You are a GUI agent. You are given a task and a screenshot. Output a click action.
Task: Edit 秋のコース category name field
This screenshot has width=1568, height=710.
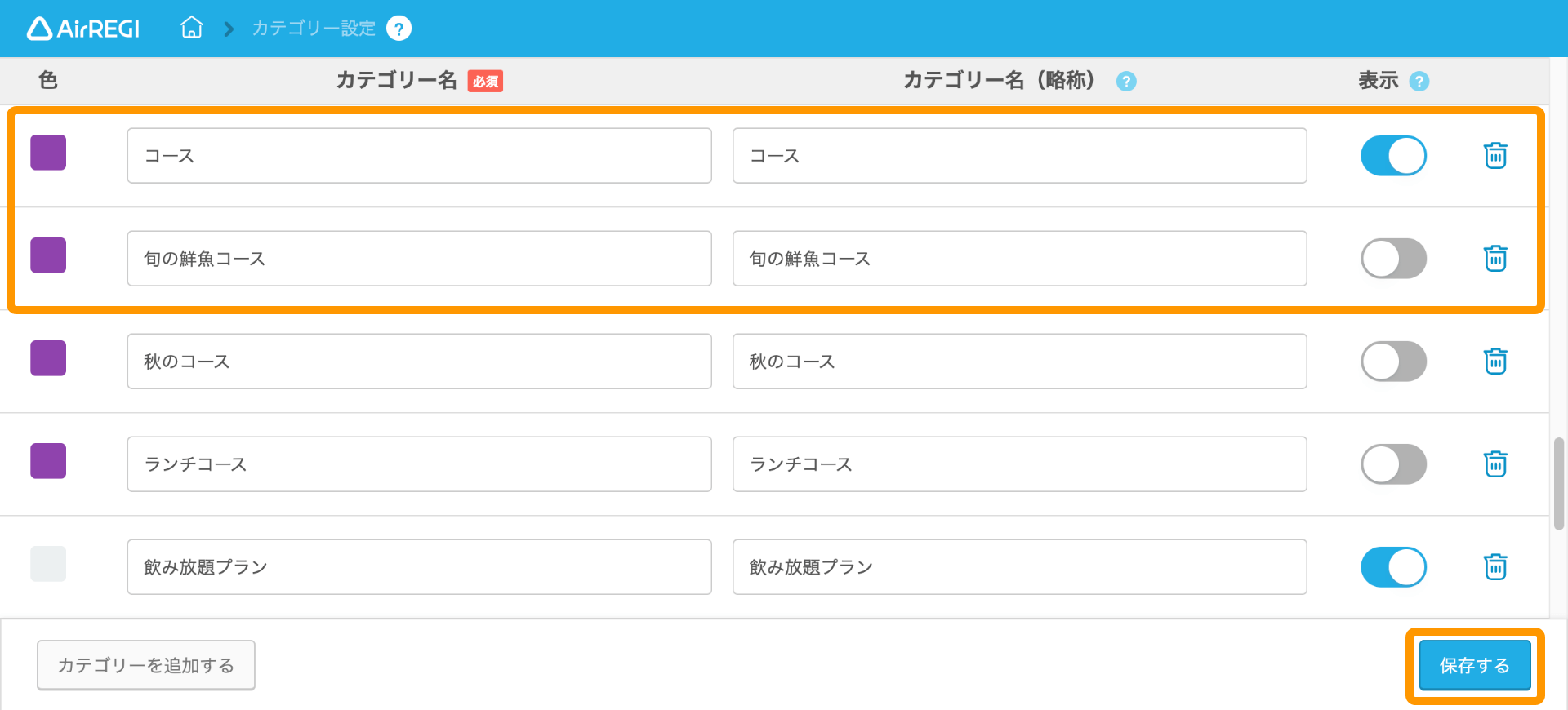pyautogui.click(x=419, y=362)
